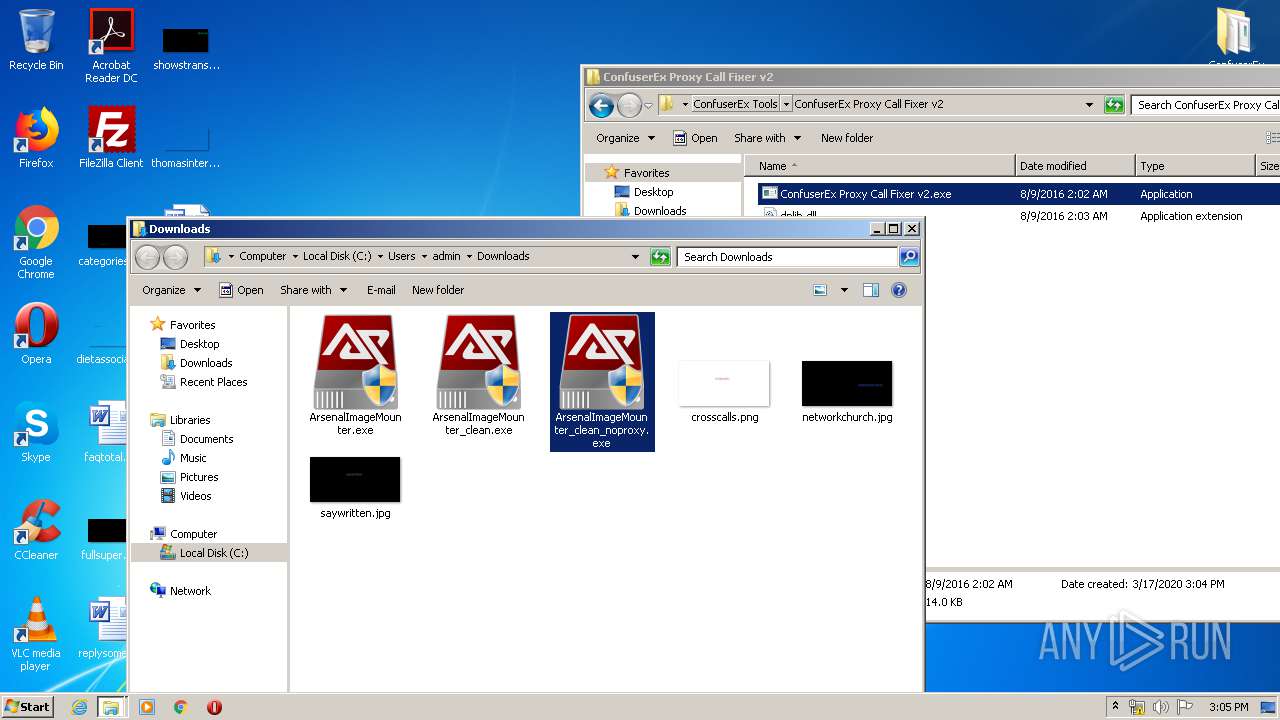Select Computer in navigation pane
The height and width of the screenshot is (720, 1280).
(193, 534)
